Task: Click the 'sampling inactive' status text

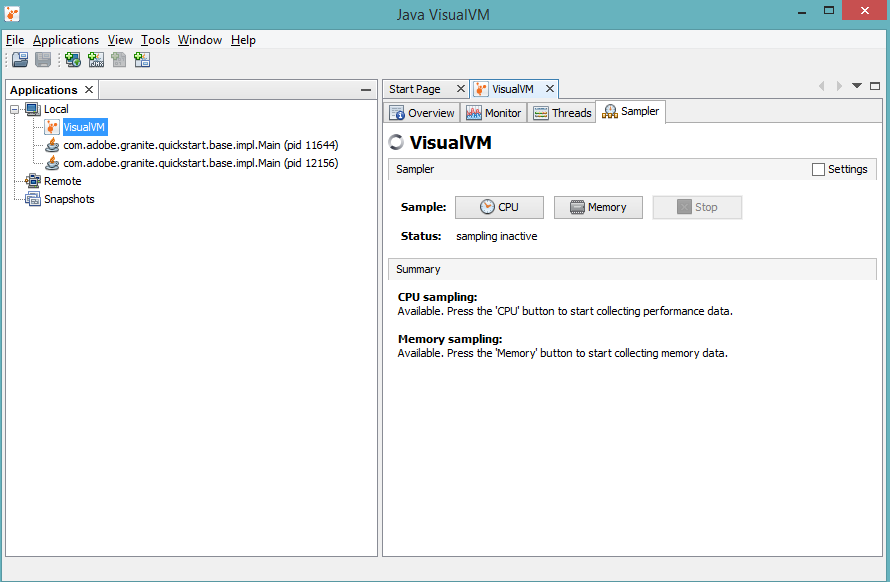Action: [497, 236]
